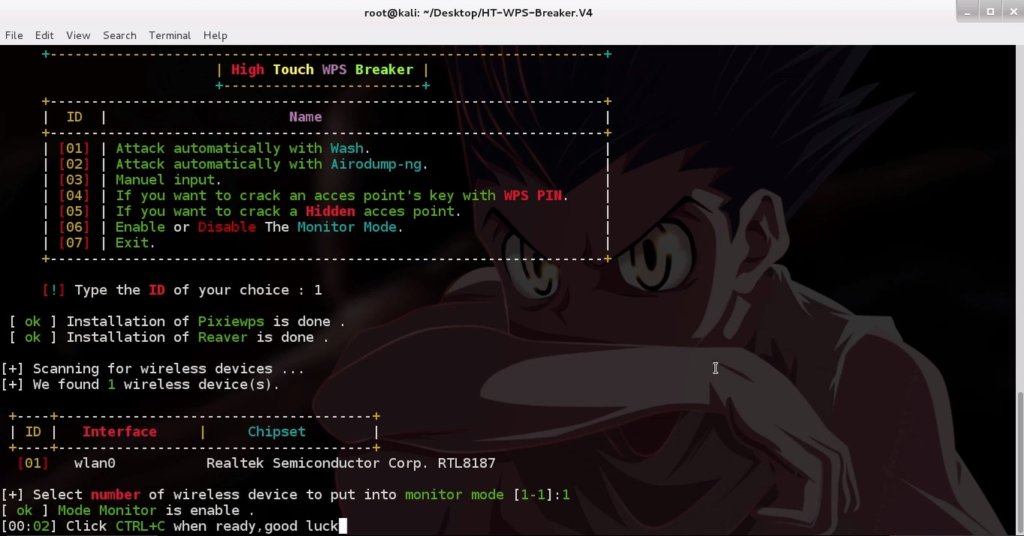Open the File menu
Screen dimensions: 1024x536
[14, 35]
